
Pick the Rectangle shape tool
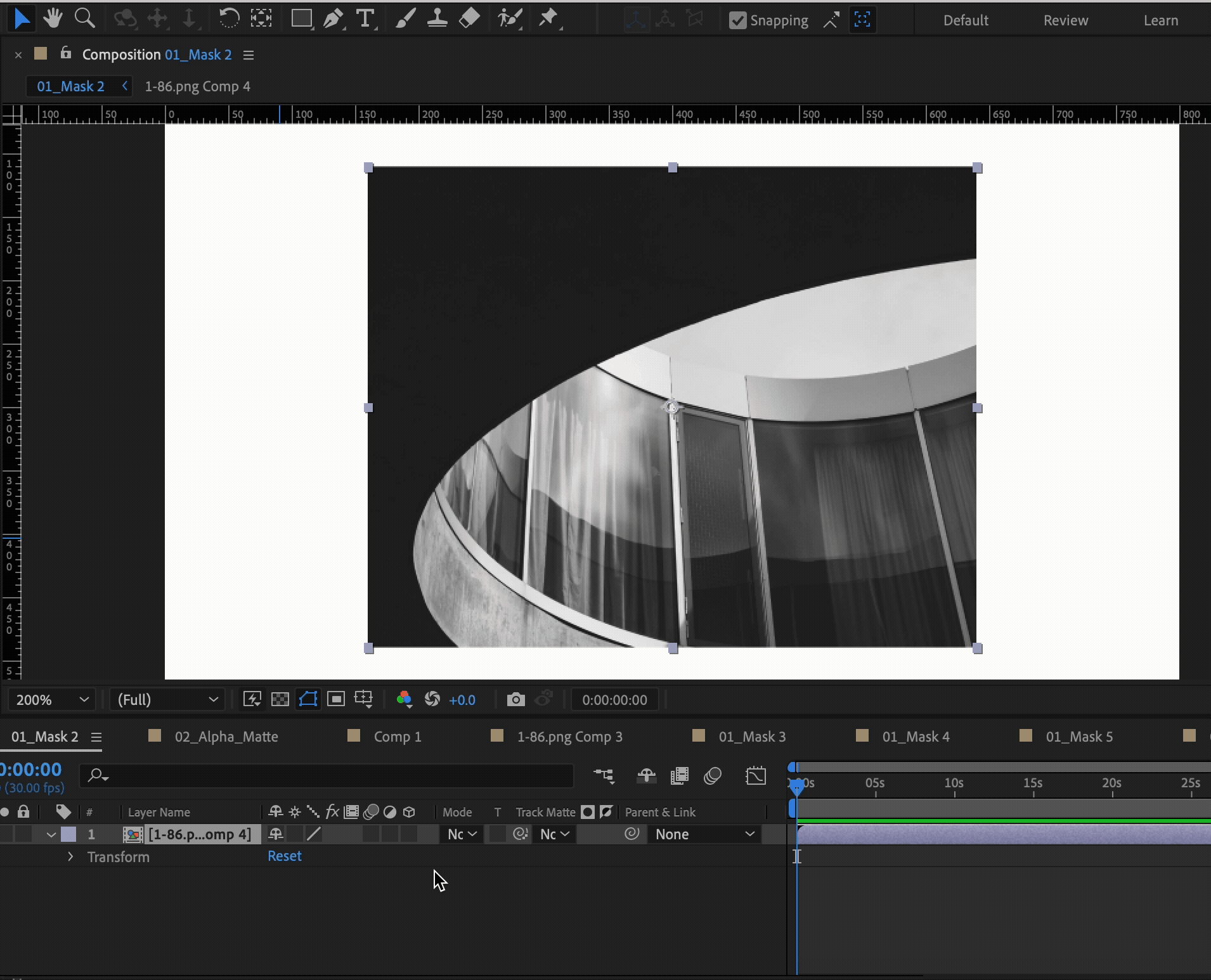pyautogui.click(x=301, y=19)
